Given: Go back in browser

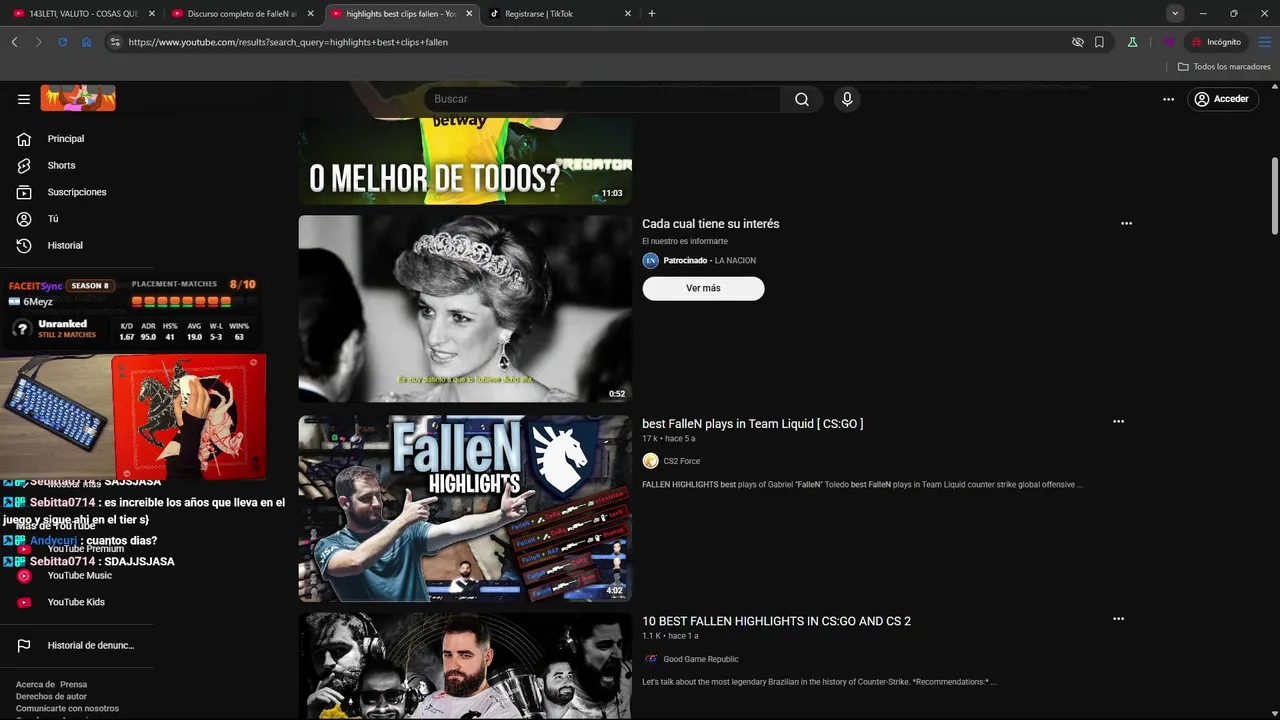Looking at the screenshot, I should tap(15, 42).
